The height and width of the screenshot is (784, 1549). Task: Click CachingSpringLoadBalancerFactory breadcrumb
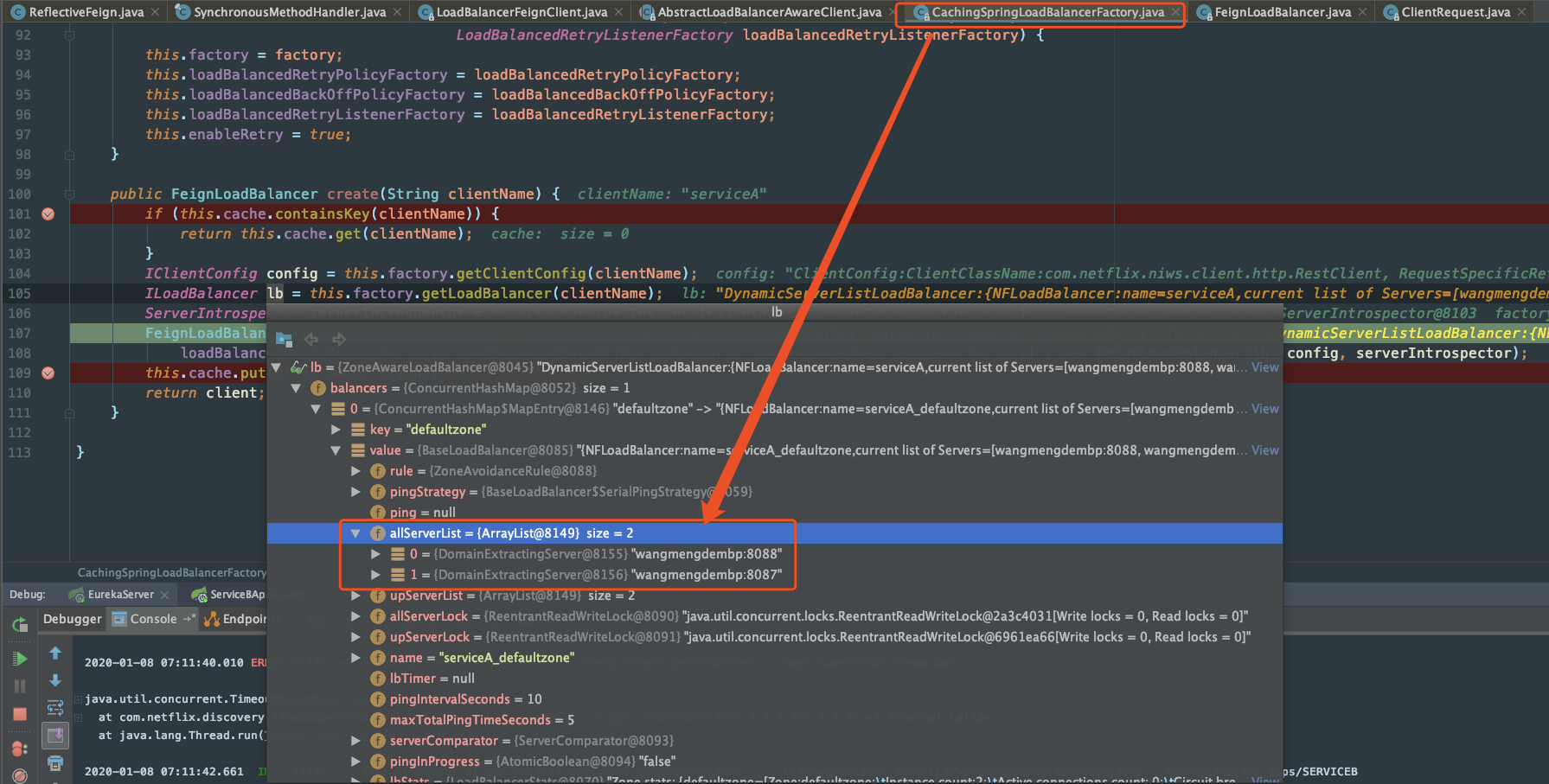172,572
